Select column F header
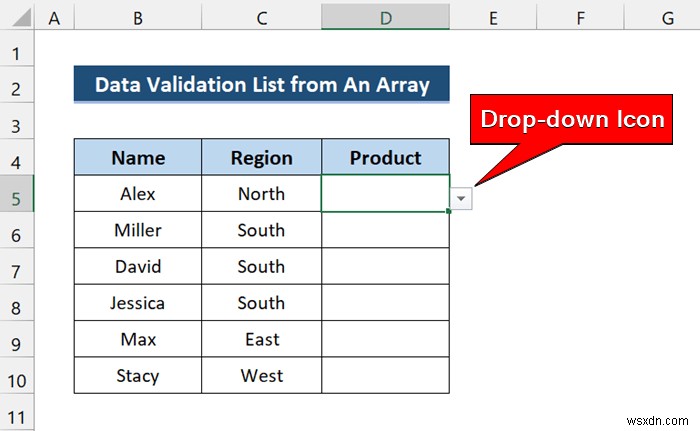Viewport: 700px width, 431px height. pos(580,18)
